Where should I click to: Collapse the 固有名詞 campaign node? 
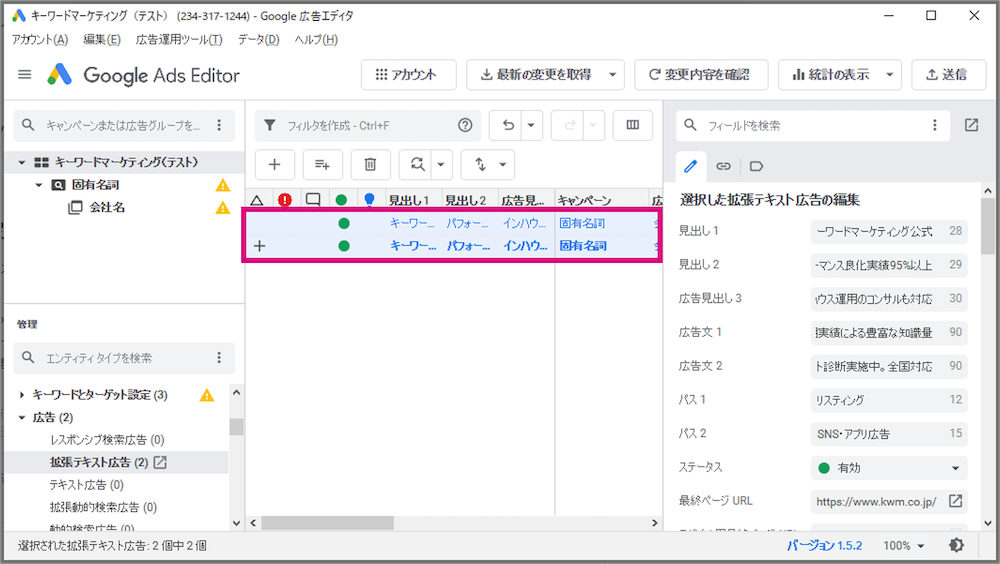coord(39,185)
